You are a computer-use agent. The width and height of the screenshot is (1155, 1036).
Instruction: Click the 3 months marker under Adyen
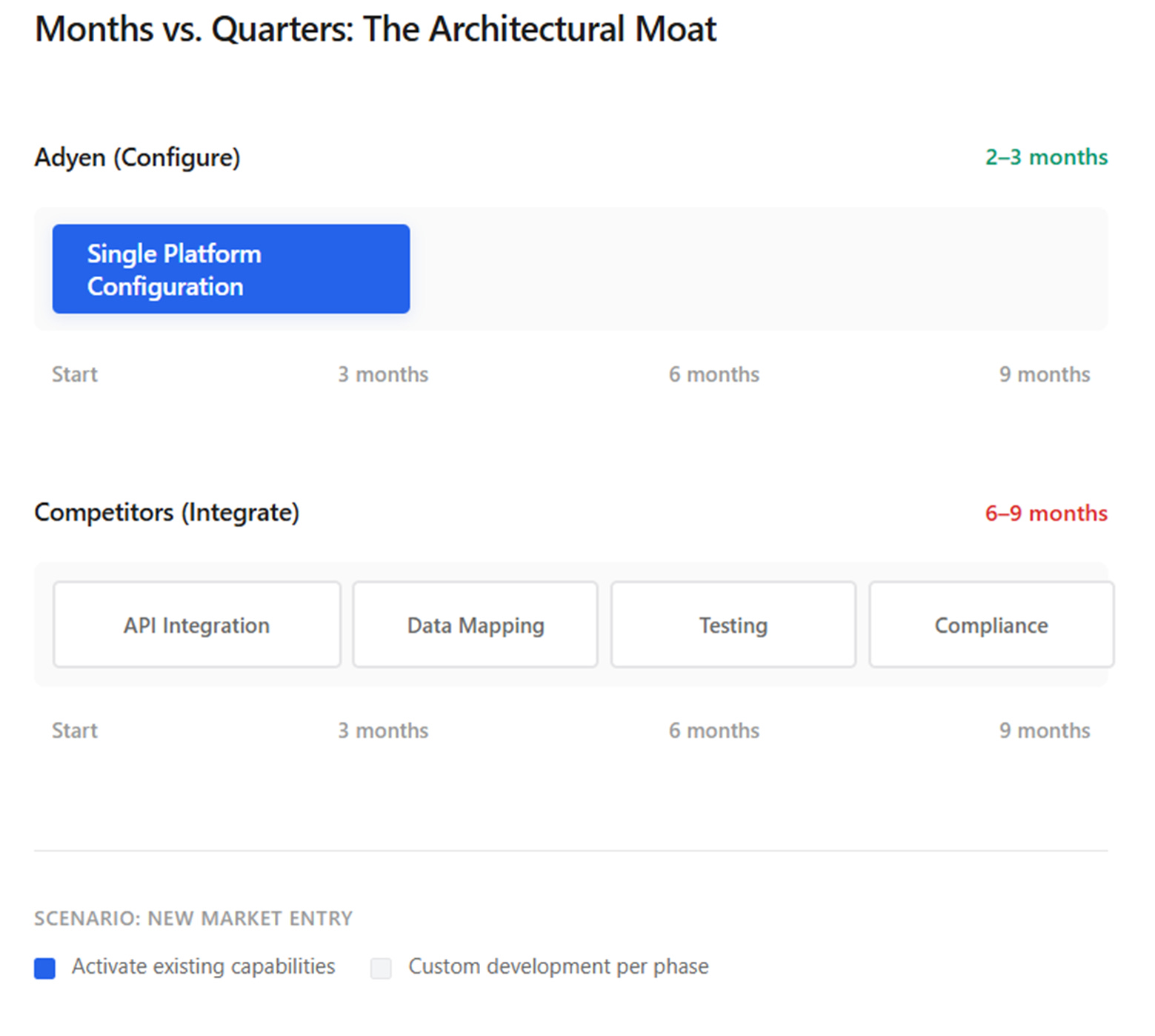[383, 374]
